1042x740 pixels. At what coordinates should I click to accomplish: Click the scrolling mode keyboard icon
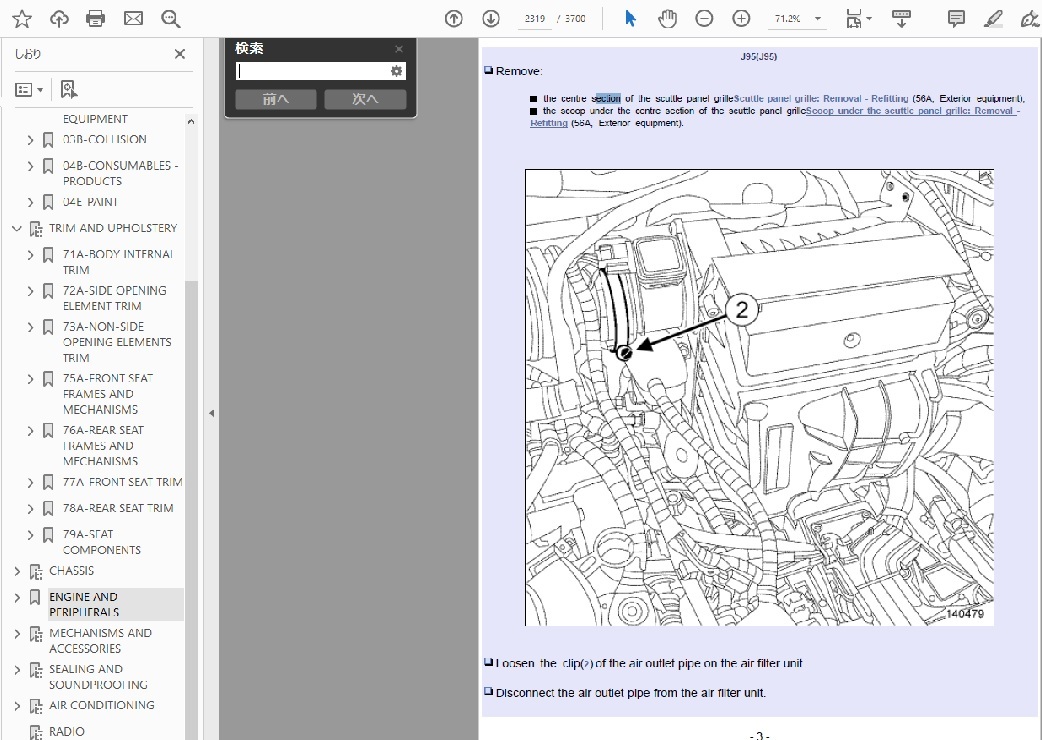pyautogui.click(x=901, y=19)
